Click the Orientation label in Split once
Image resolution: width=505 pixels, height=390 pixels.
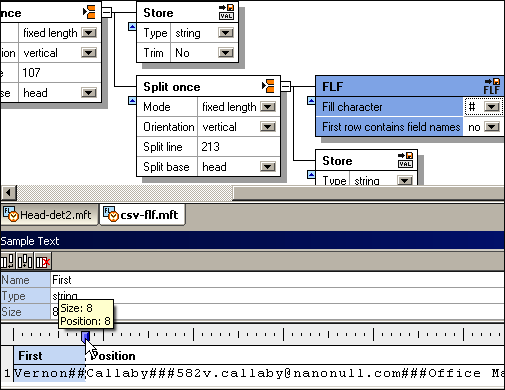tap(169, 127)
